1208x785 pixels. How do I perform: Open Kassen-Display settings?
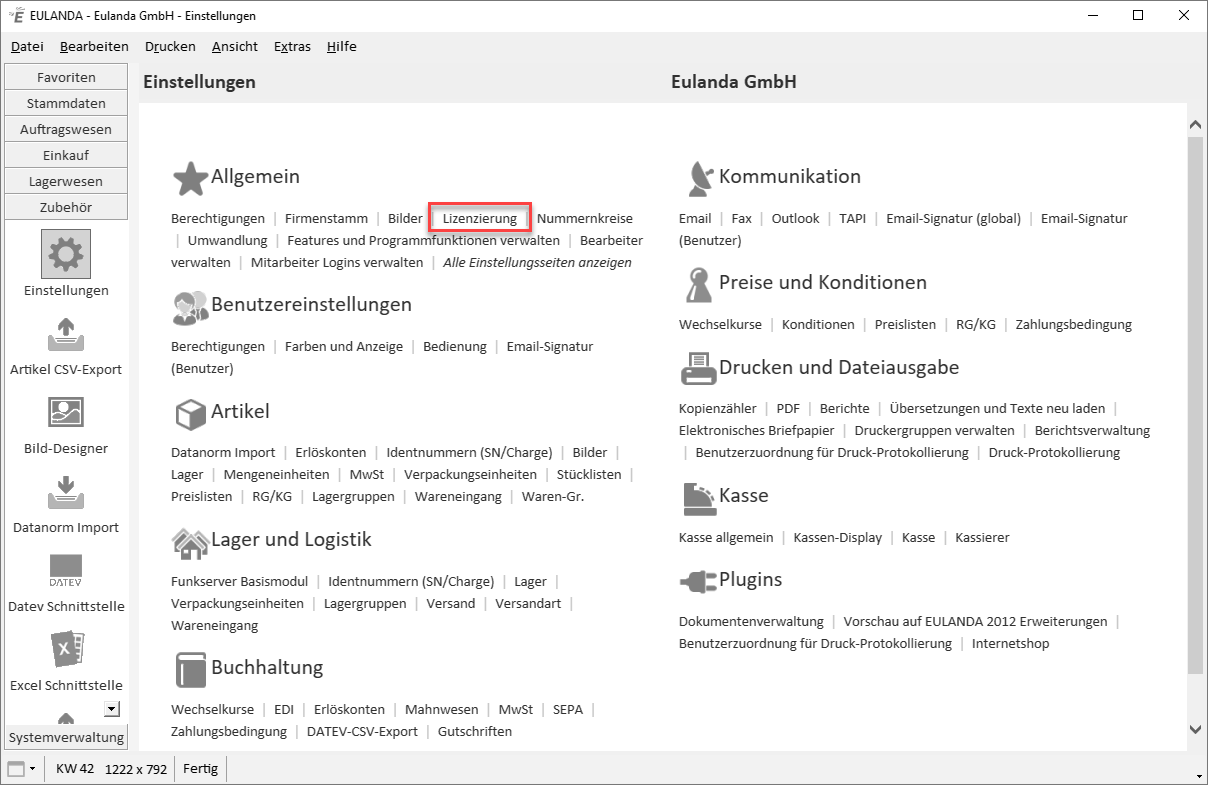pyautogui.click(x=838, y=537)
